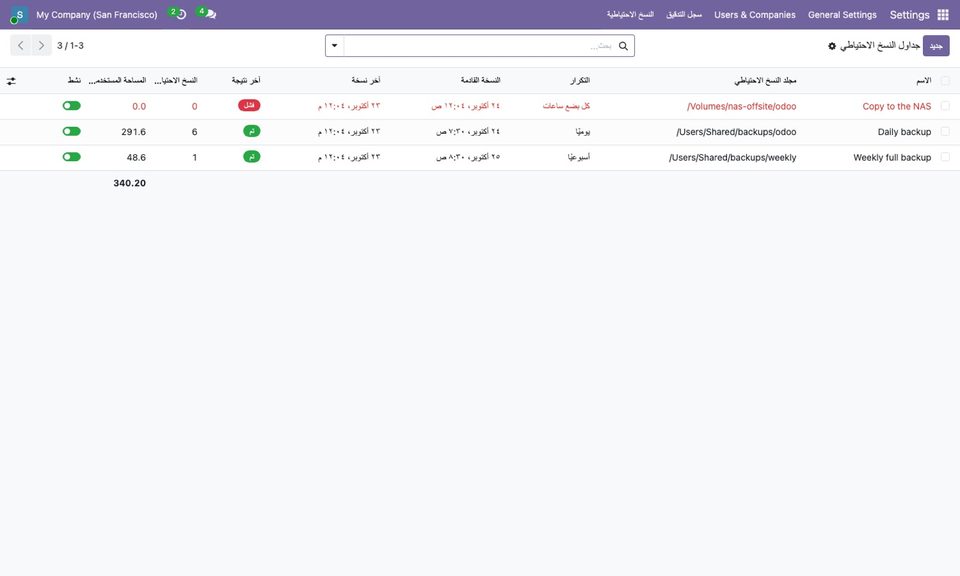Screen dimensions: 960x576
Task: Click the green status badge in Daily backup row
Action: [252, 131]
